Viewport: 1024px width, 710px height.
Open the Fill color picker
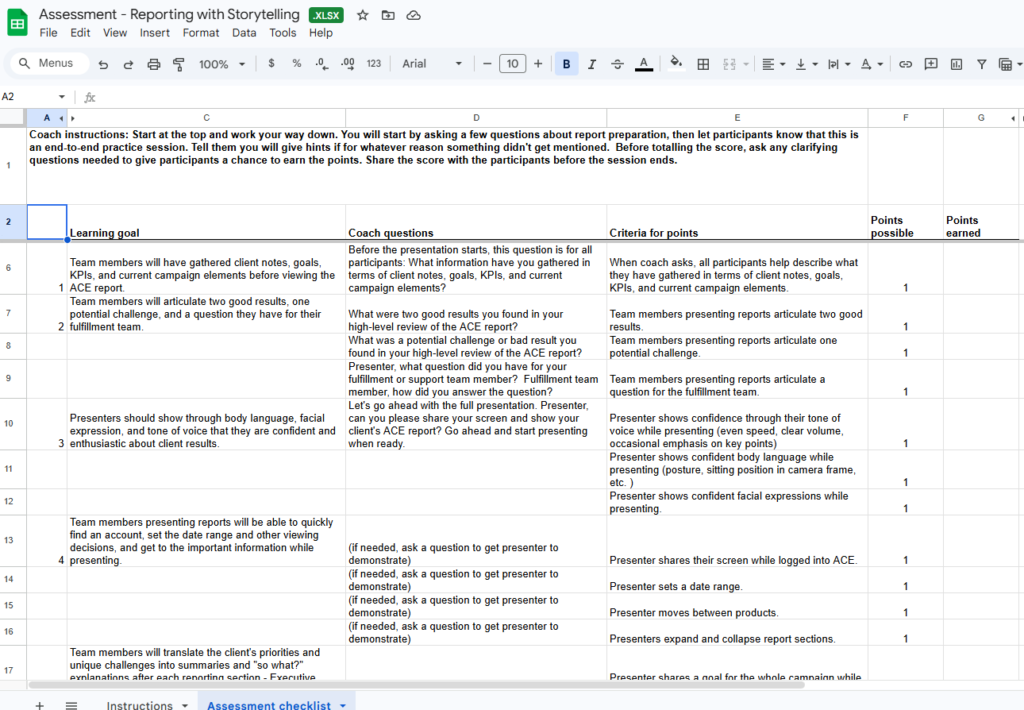point(676,63)
